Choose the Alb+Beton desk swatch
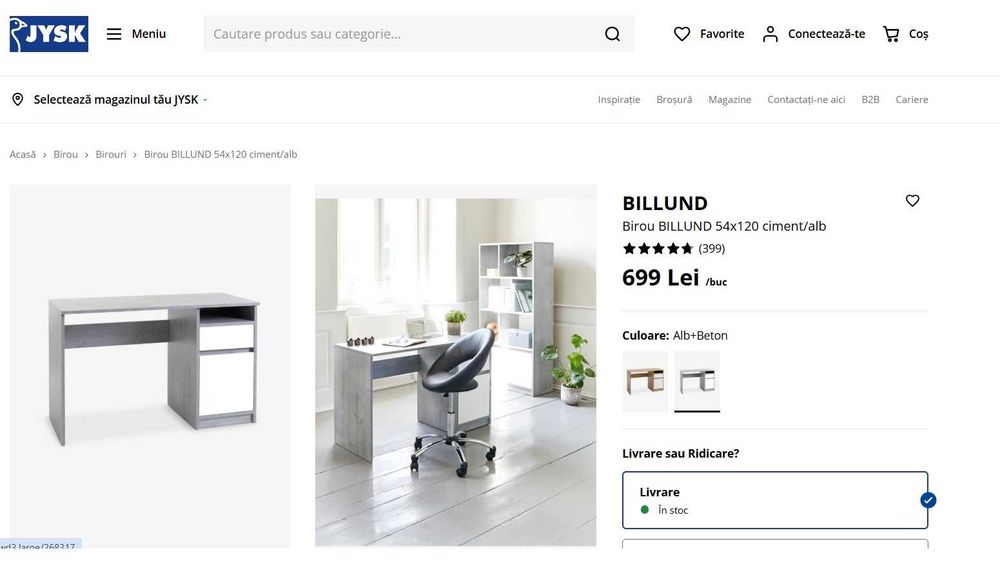The width and height of the screenshot is (1000, 580). (x=697, y=382)
